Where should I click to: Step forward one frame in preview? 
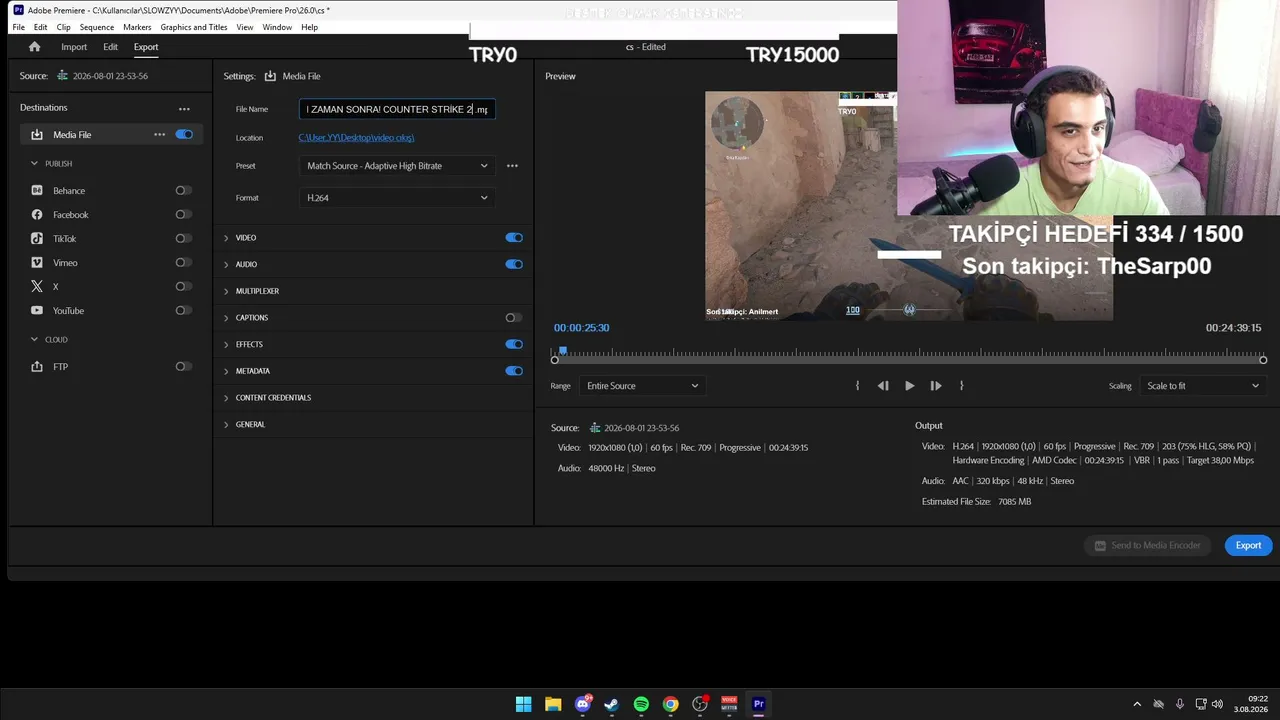tap(936, 386)
